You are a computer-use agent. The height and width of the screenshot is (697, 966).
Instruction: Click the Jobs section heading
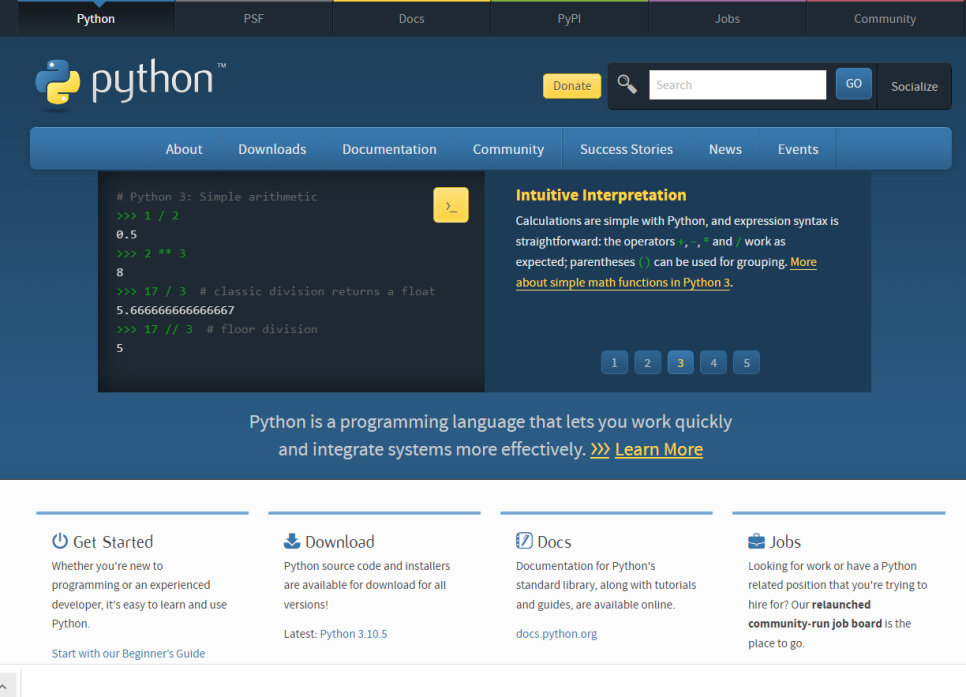click(x=785, y=542)
